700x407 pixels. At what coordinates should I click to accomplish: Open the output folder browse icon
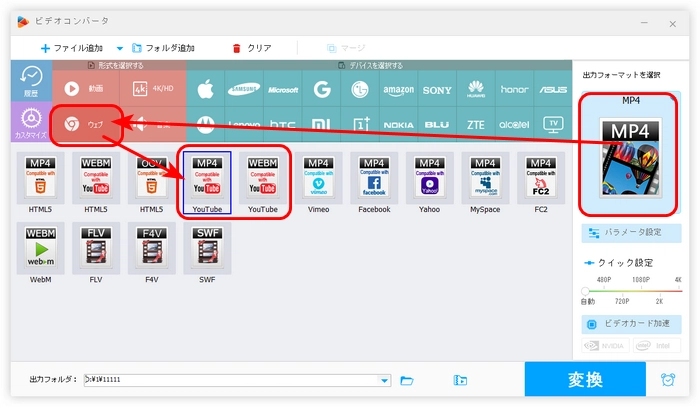(x=407, y=380)
